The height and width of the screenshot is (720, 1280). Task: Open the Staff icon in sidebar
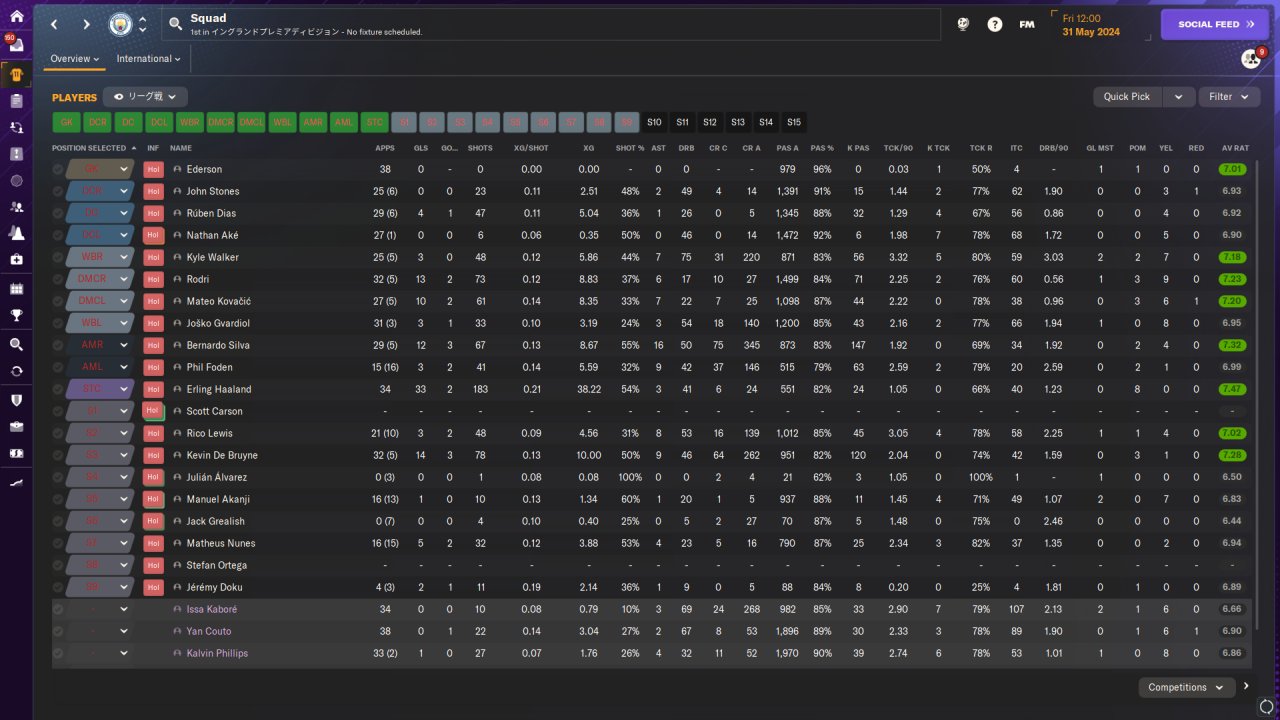click(16, 207)
